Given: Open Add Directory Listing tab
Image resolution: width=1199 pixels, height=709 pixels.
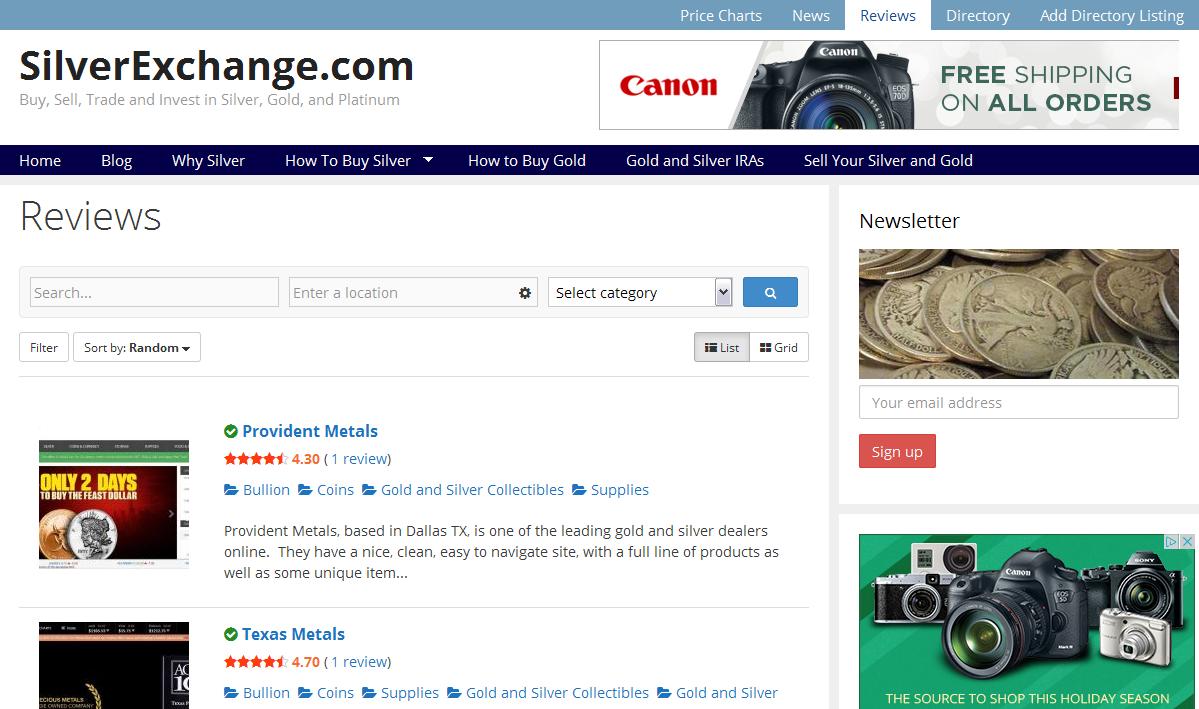Looking at the screenshot, I should 1112,15.
